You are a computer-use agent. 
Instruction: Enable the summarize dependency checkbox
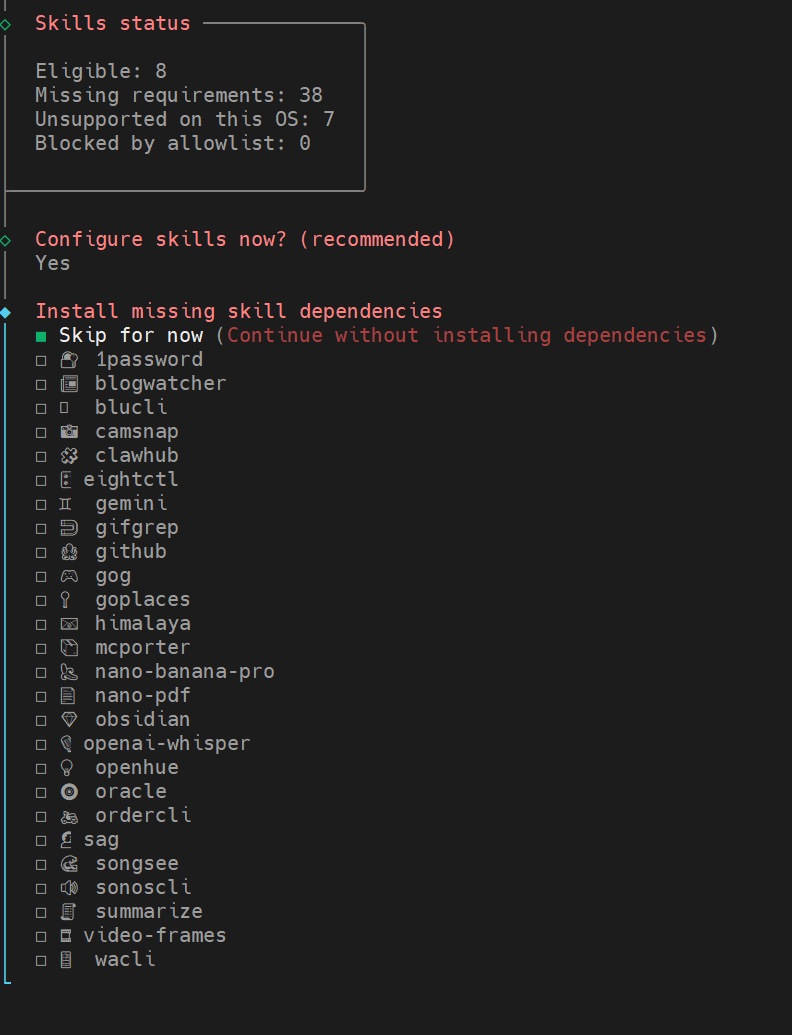[41, 913]
